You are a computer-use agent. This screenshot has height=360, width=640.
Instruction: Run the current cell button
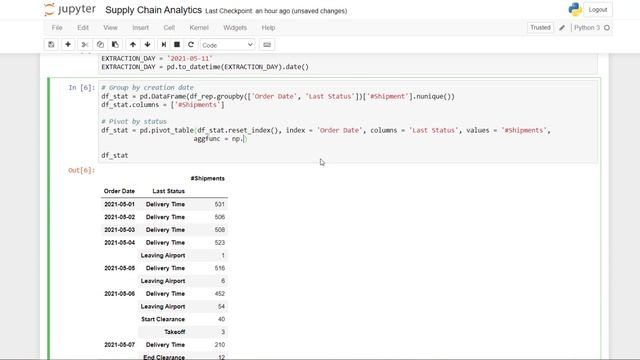pos(163,44)
